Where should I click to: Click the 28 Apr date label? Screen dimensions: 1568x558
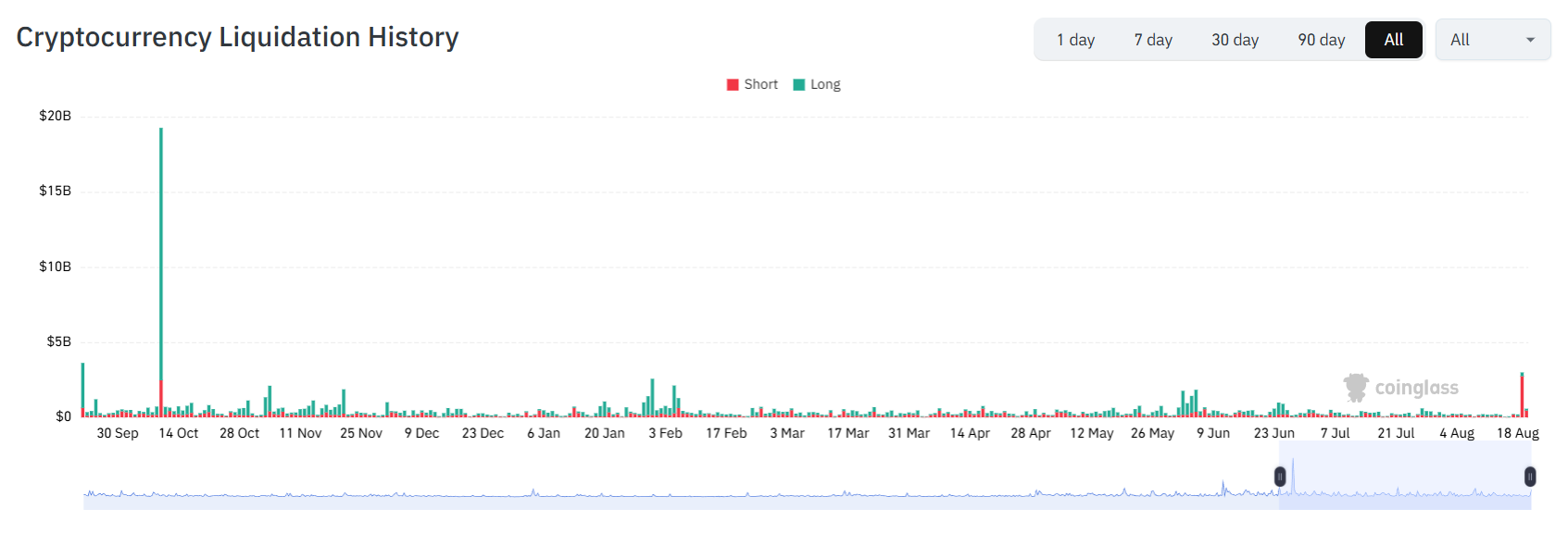coord(1031,433)
